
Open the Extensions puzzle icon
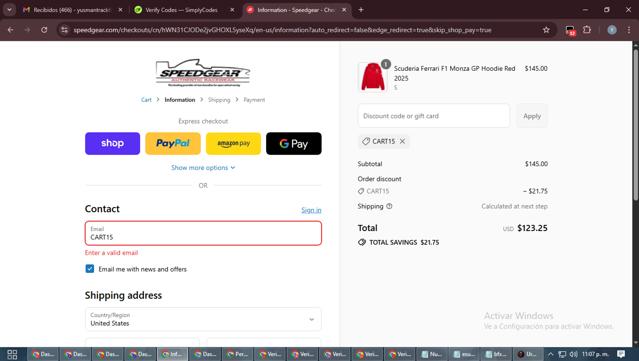[x=587, y=30]
